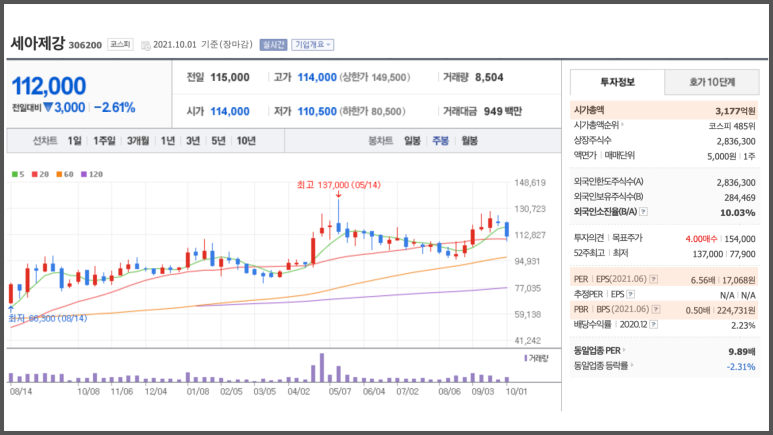This screenshot has width=773, height=435.
Task: Open help icon next to PER EPS(2021.06)
Action: [x=653, y=279]
